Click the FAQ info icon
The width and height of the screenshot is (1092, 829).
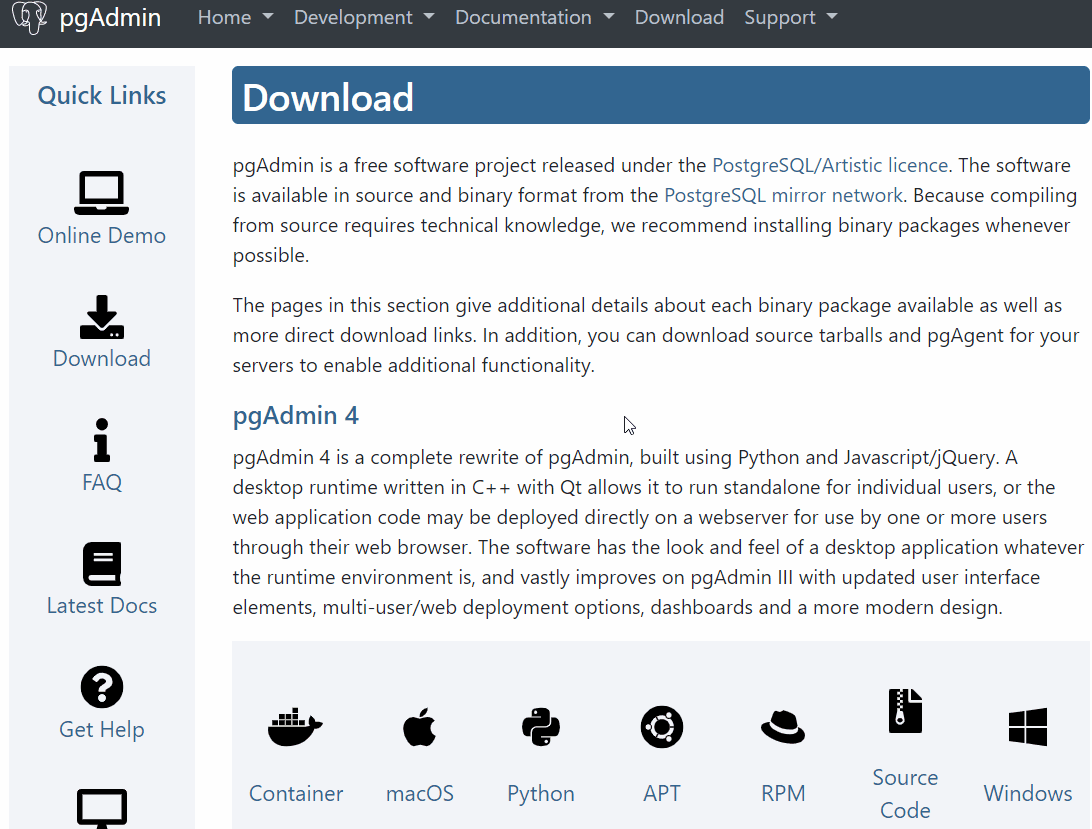tap(102, 440)
